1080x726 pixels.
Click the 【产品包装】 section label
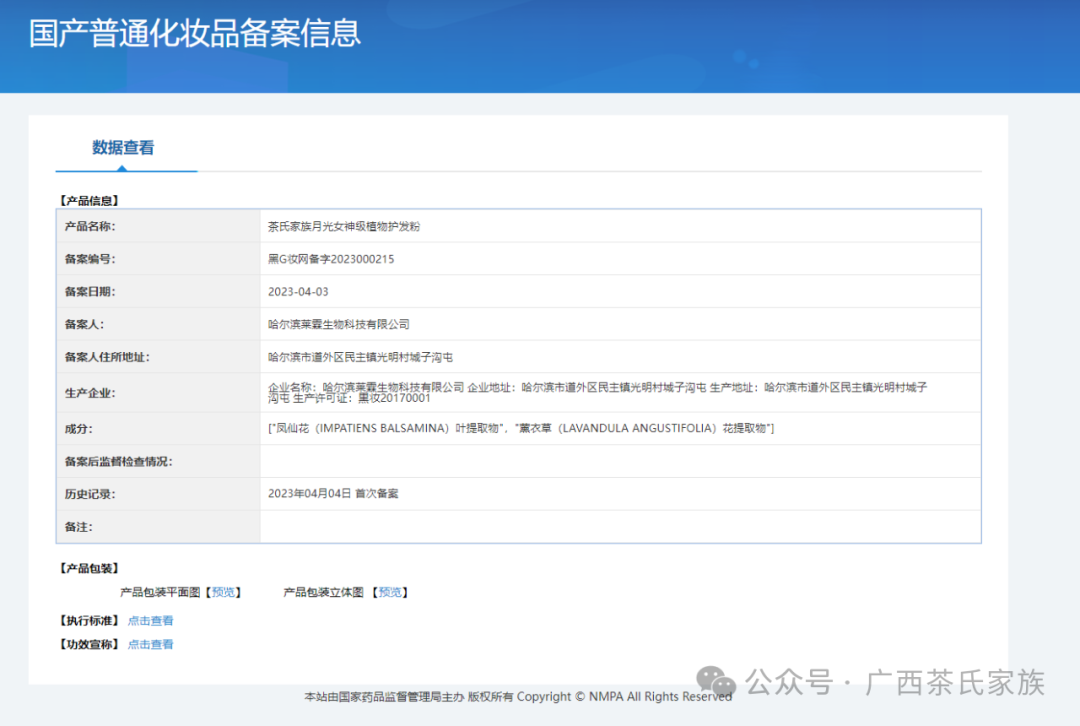(x=88, y=567)
